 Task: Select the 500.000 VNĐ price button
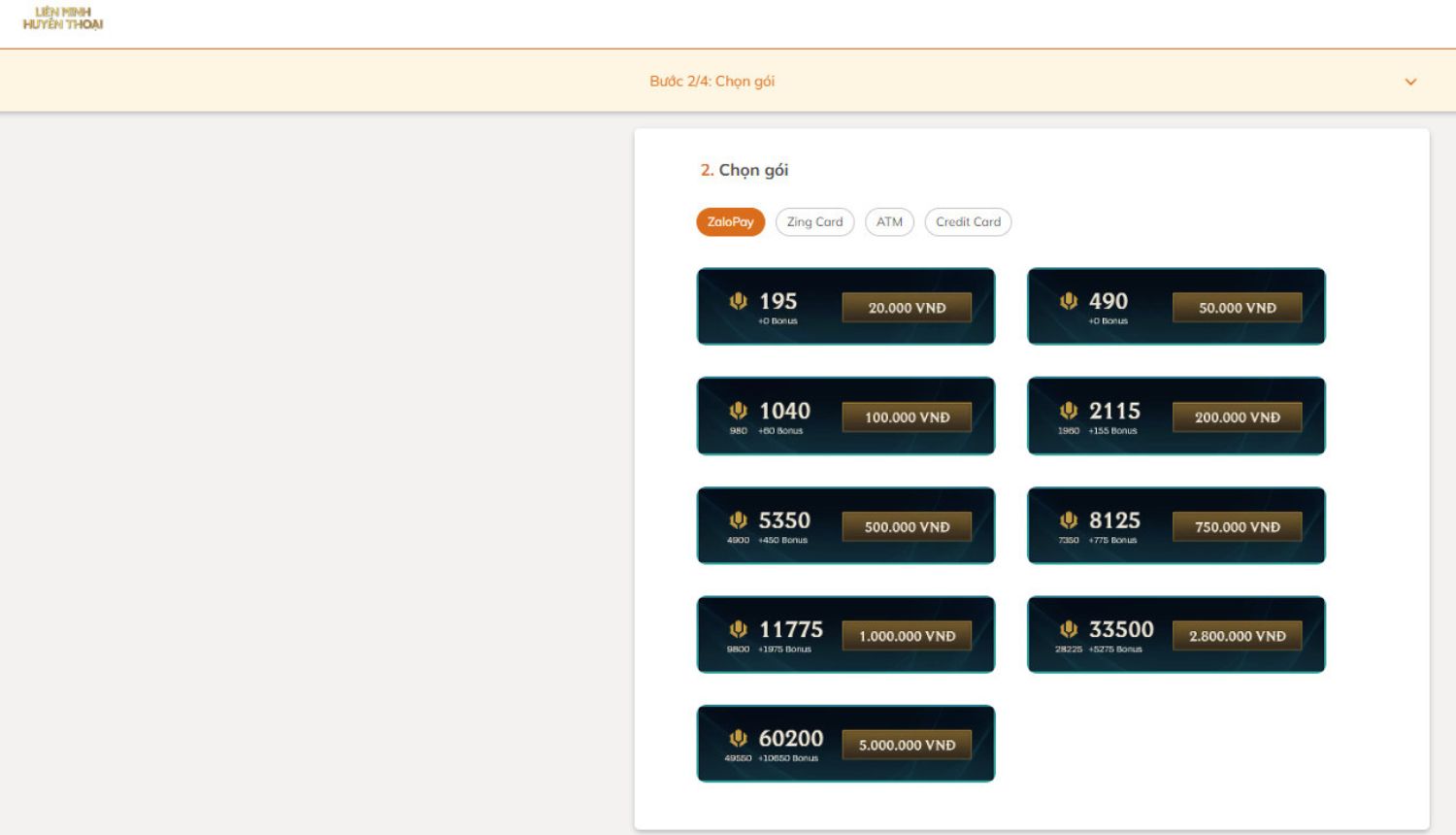[907, 527]
